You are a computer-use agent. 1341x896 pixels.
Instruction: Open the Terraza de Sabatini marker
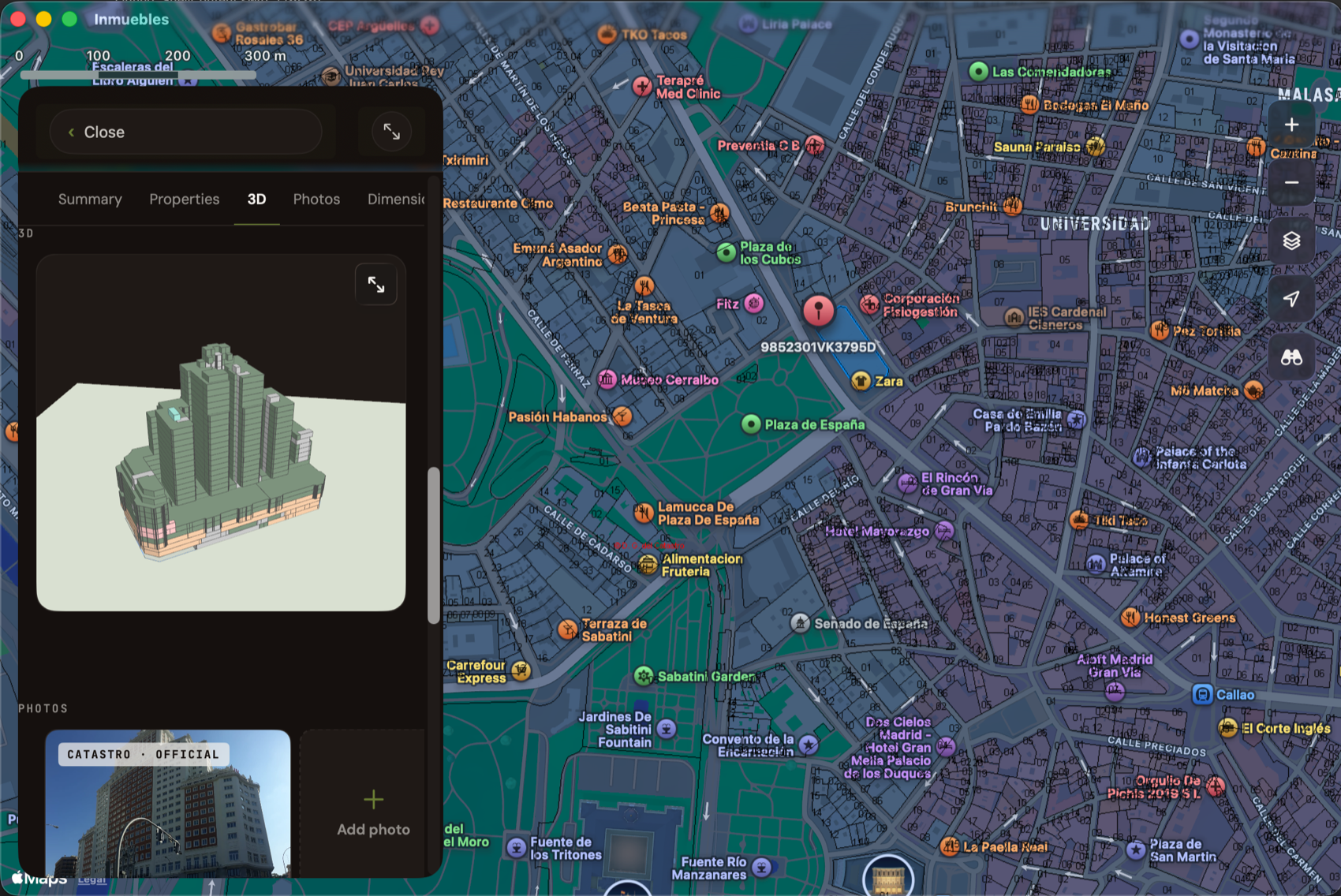568,629
